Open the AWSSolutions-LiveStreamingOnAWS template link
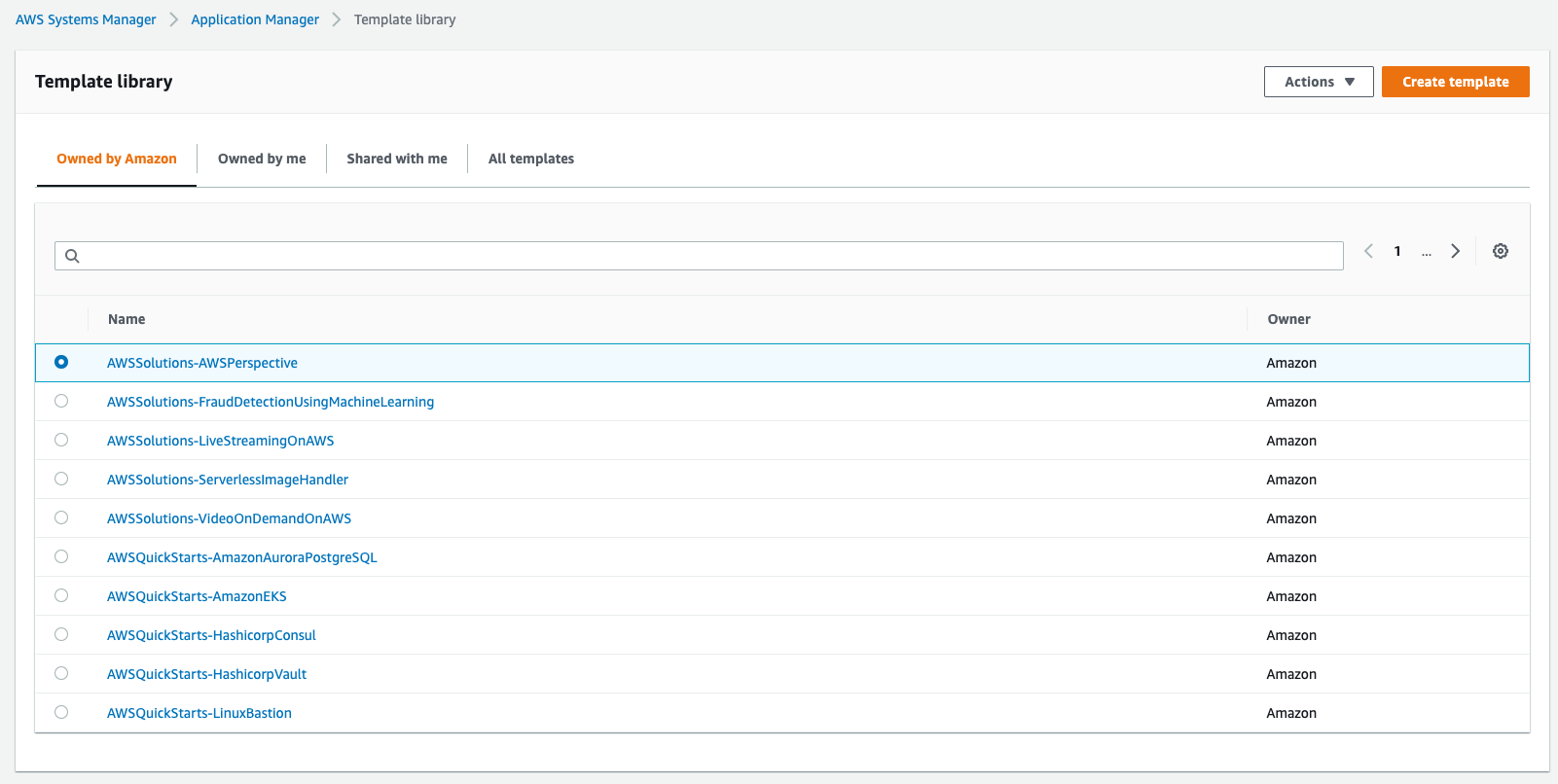The image size is (1558, 784). coord(221,441)
